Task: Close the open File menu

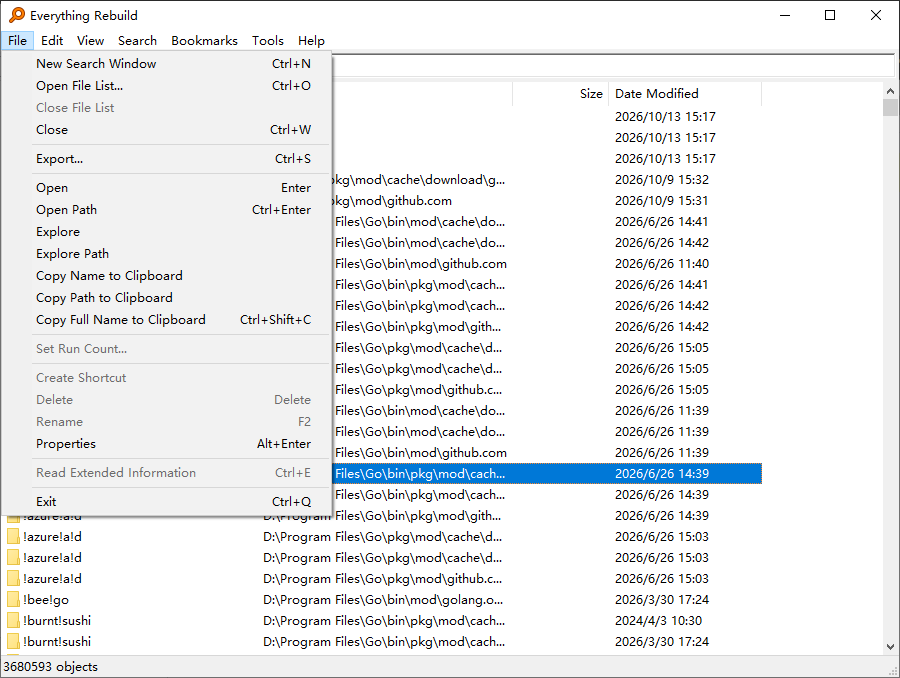Action: point(17,41)
